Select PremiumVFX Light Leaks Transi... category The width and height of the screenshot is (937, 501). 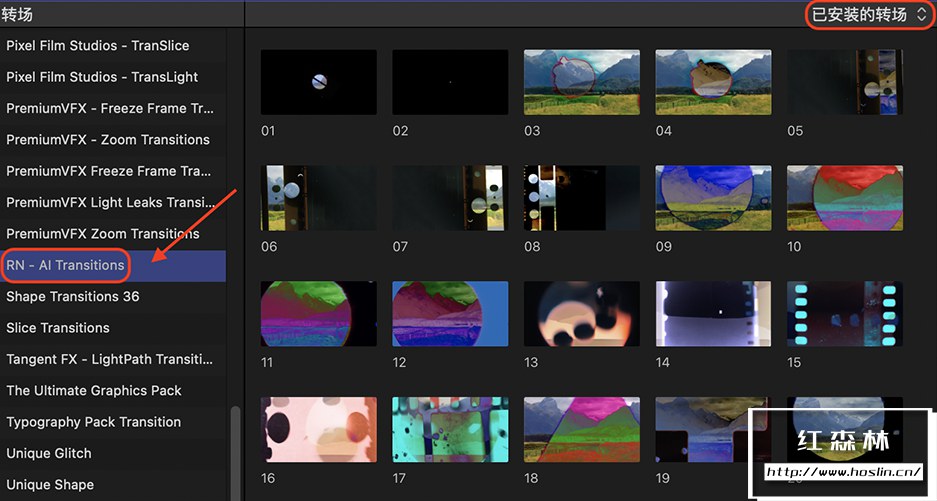pyautogui.click(x=113, y=203)
